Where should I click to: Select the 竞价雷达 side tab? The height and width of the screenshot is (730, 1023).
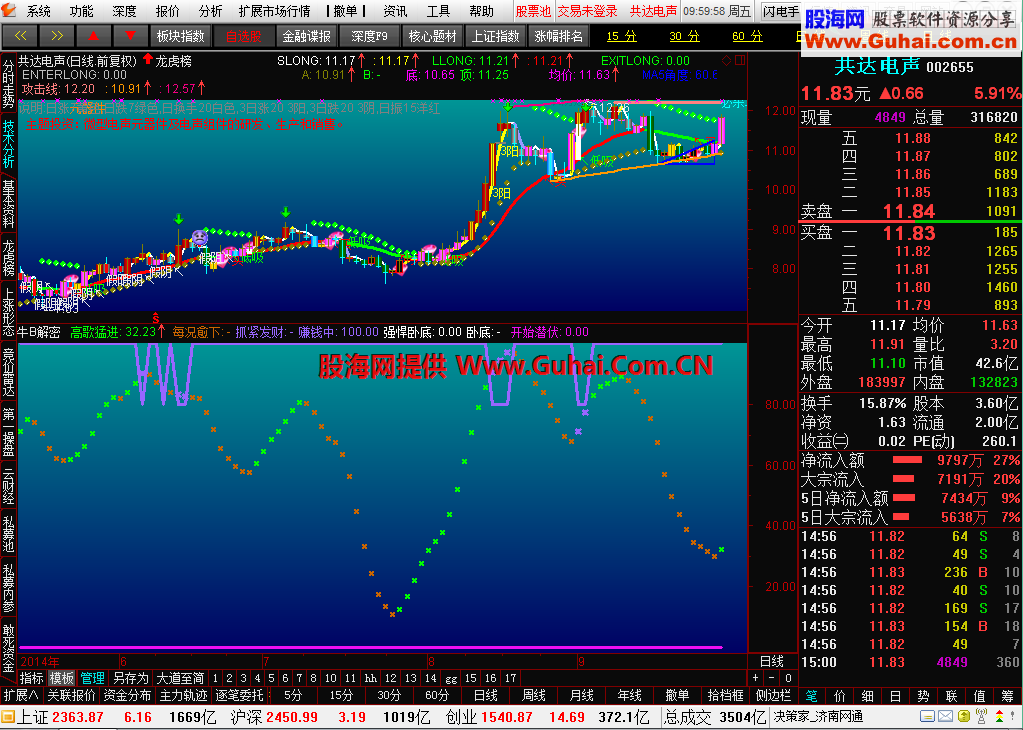pyautogui.click(x=8, y=372)
